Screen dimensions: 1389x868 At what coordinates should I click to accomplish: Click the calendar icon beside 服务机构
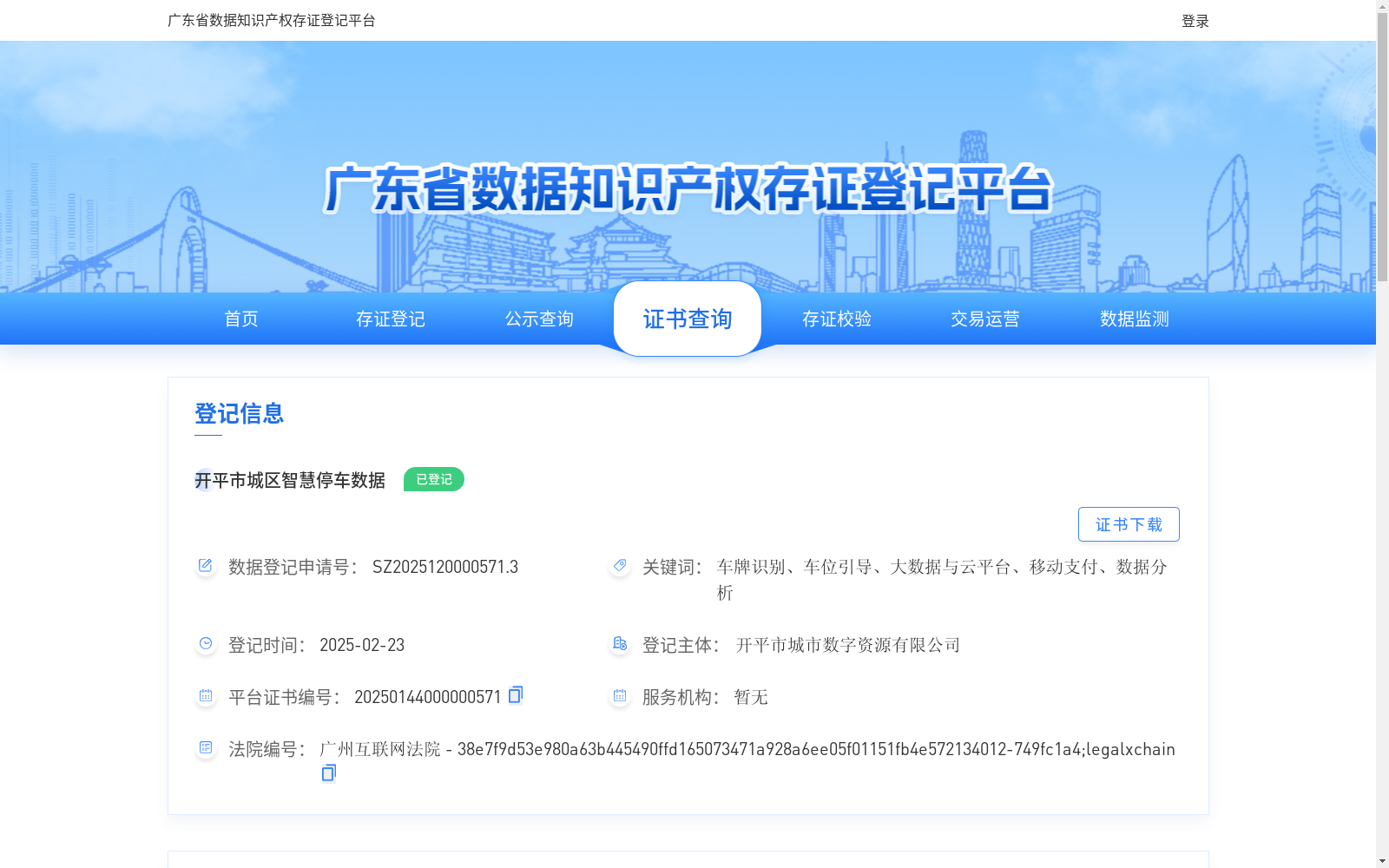[620, 696]
